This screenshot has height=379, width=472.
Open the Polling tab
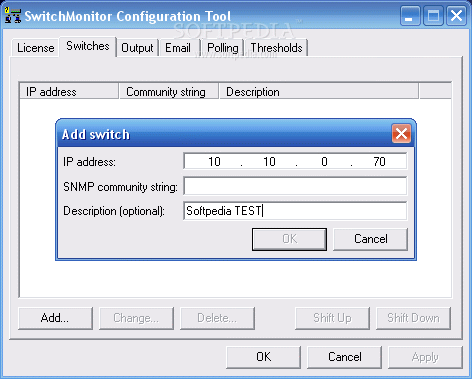point(223,48)
